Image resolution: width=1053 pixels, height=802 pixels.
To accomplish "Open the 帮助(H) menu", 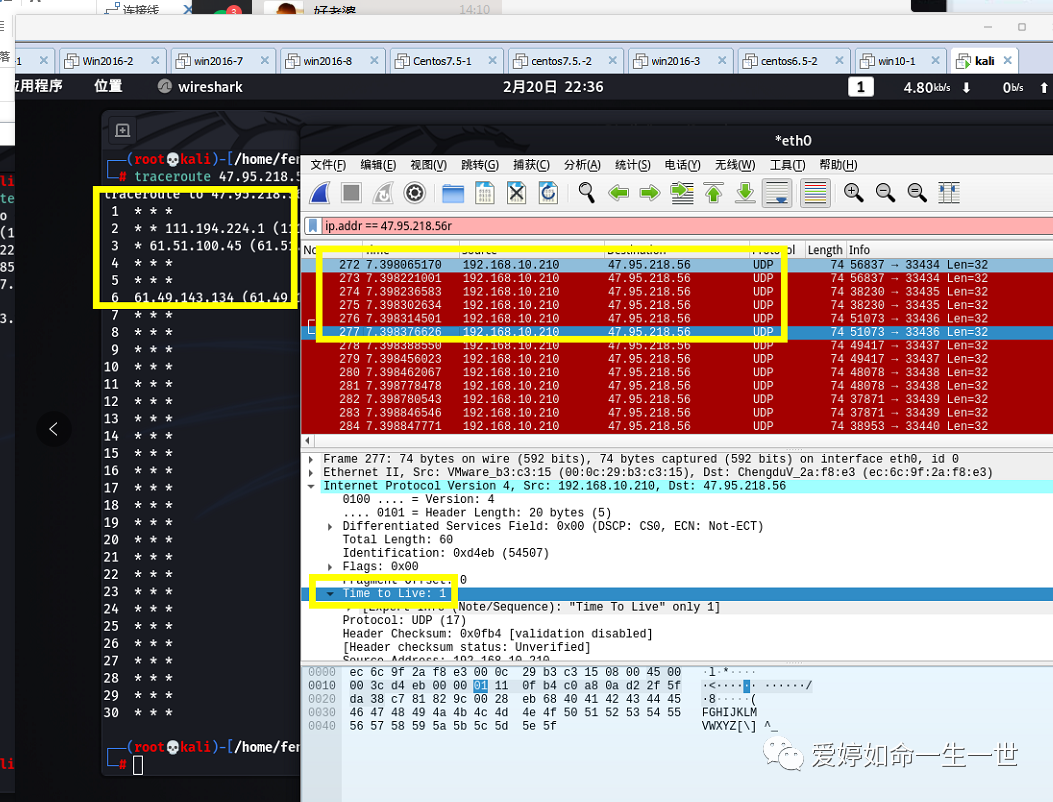I will (838, 165).
